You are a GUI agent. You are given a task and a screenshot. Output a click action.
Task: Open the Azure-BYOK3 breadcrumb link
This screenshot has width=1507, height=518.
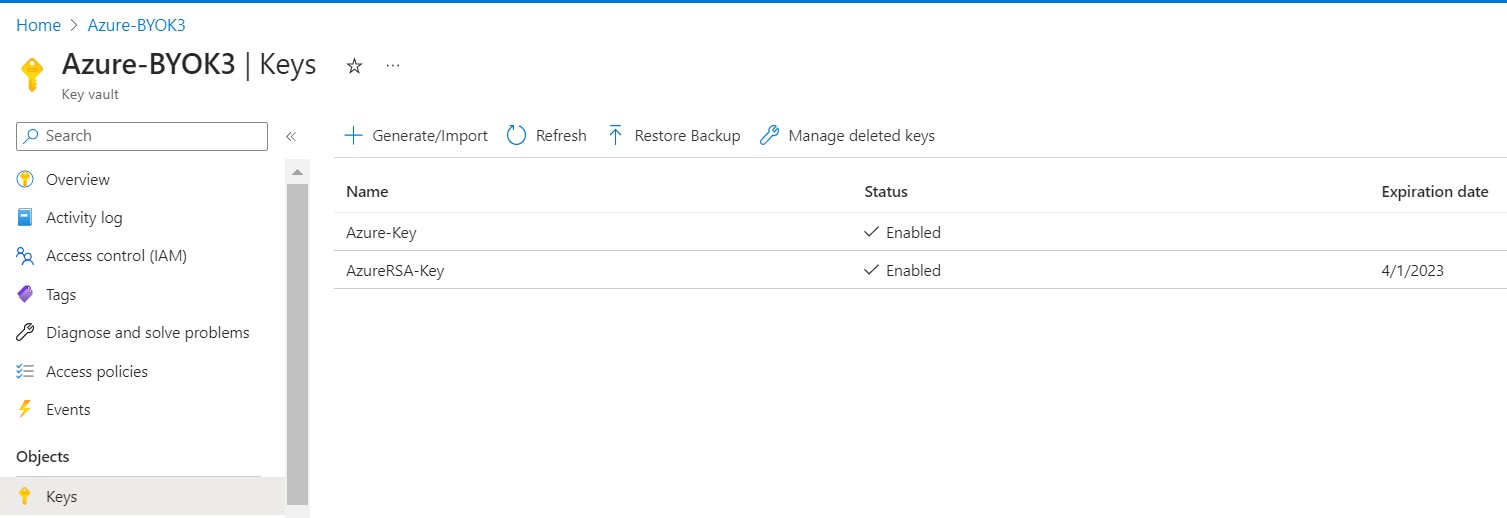tap(136, 25)
